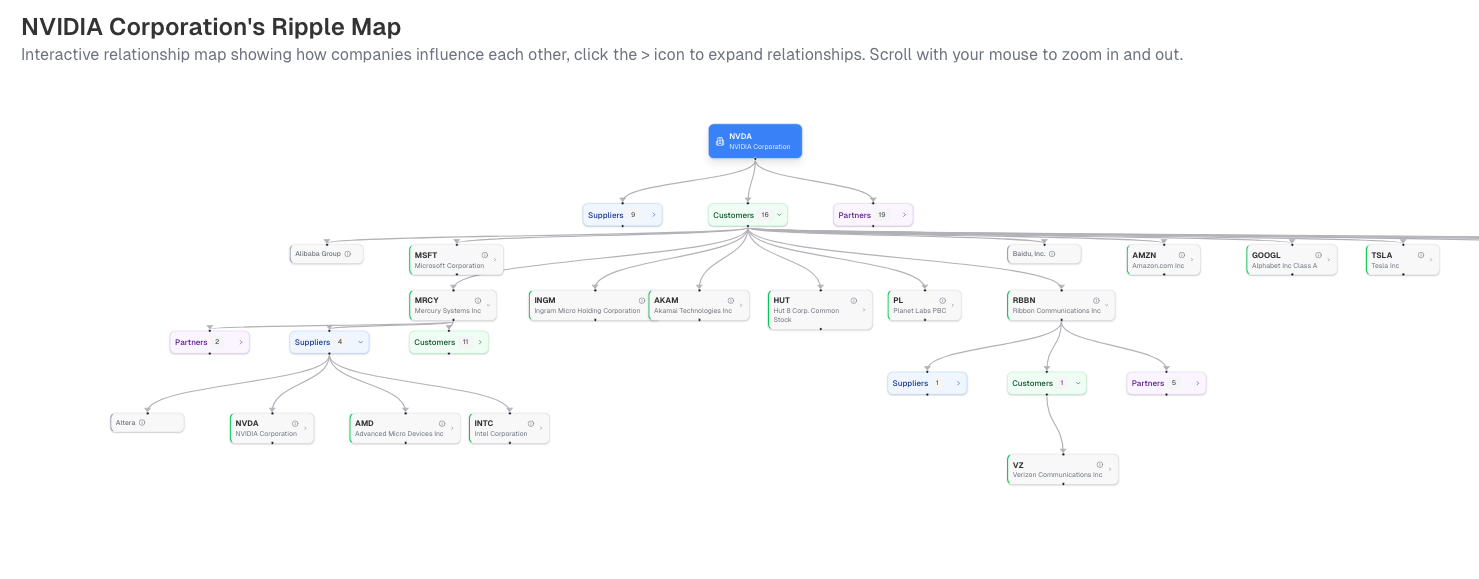Image resolution: width=1479 pixels, height=579 pixels.
Task: Click the building icon on root NVDA node
Action: pos(719,141)
